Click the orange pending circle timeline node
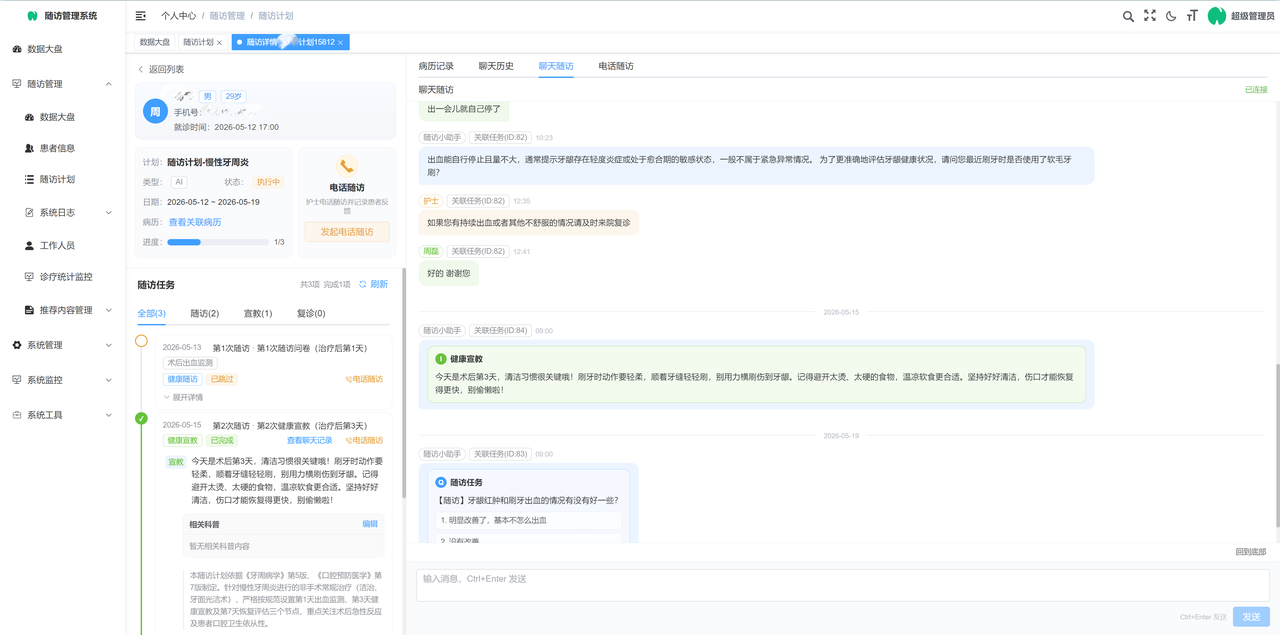The height and width of the screenshot is (635, 1280). 141,341
